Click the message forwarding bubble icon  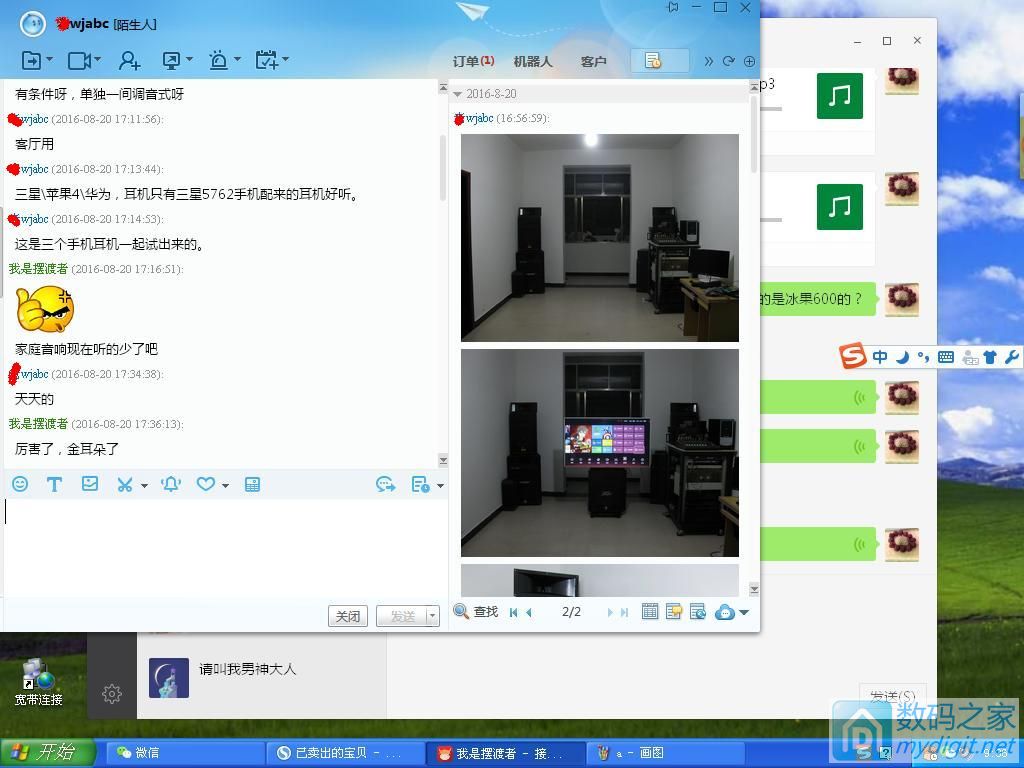click(386, 484)
